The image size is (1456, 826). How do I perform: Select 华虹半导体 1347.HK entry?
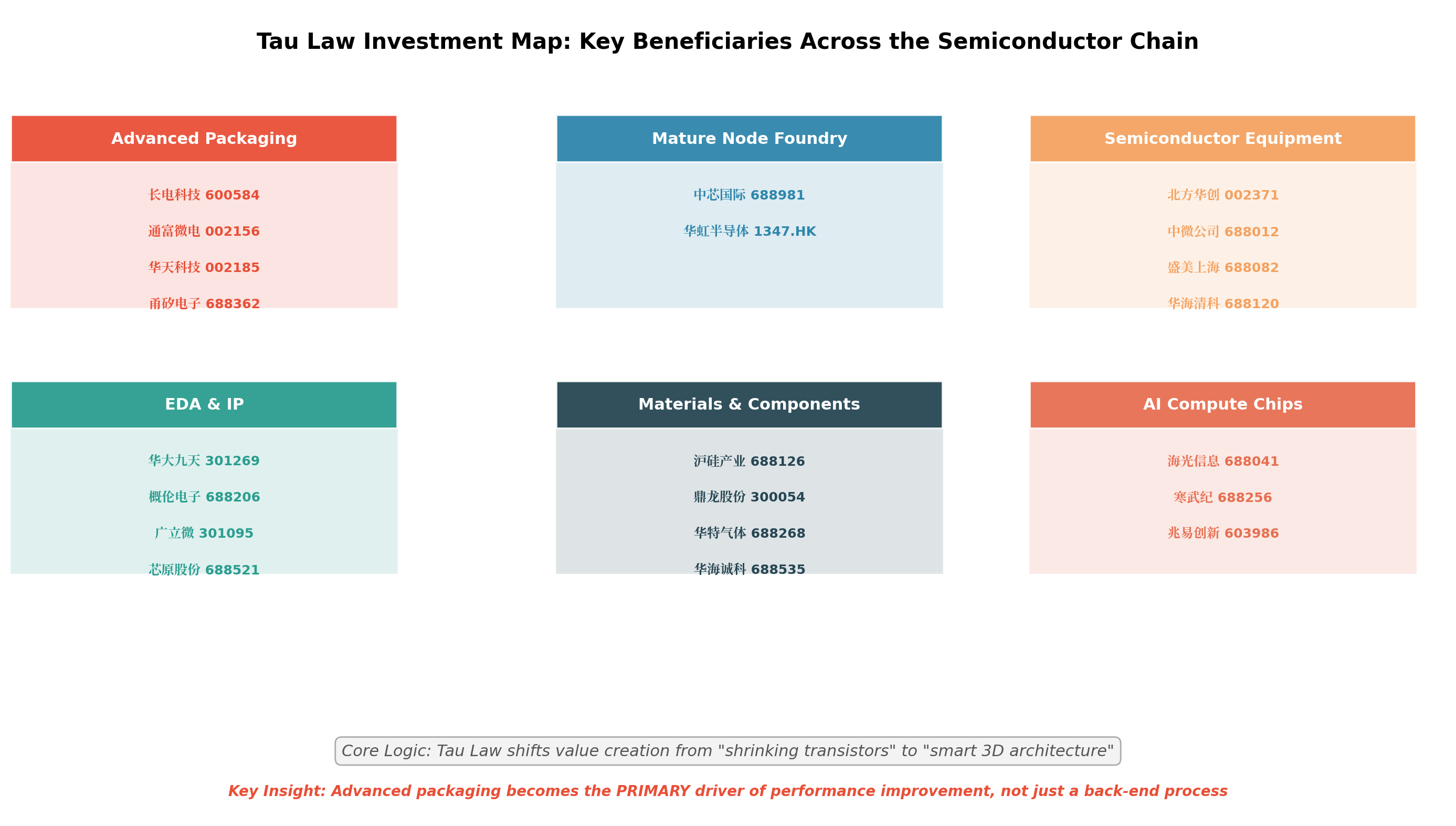tap(750, 232)
